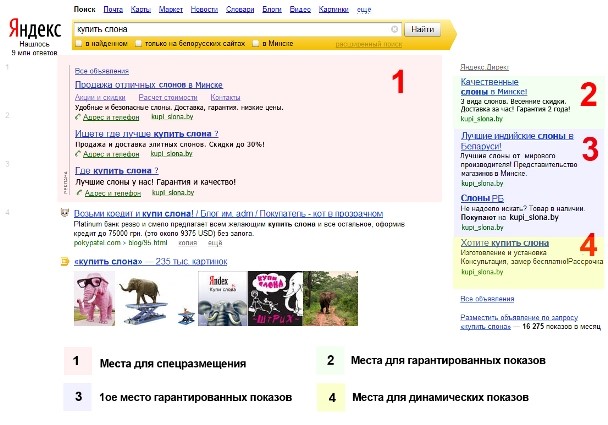Click the yellow 'Хотите купить слона' ad block
The image size is (608, 425).
pos(503,243)
